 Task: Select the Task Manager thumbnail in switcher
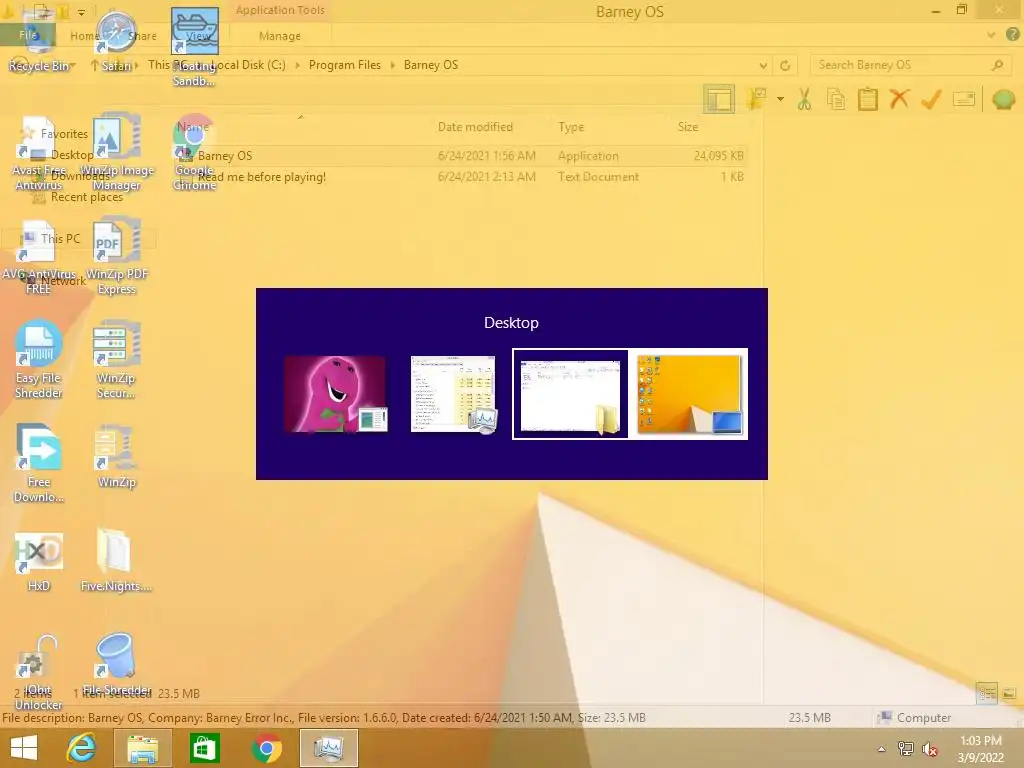pos(453,394)
